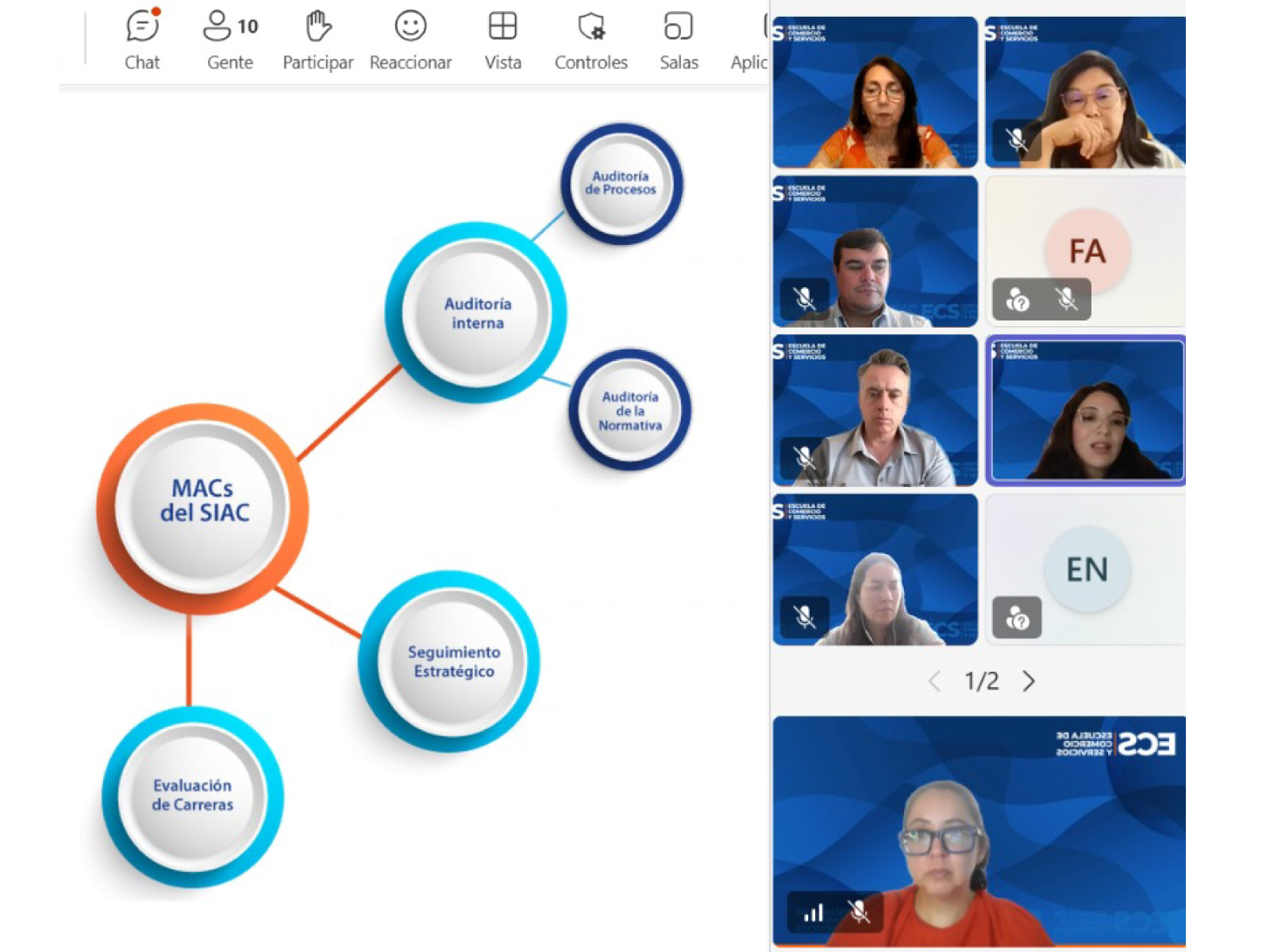Raise hand with Participar
This screenshot has width=1270, height=952.
point(317,40)
